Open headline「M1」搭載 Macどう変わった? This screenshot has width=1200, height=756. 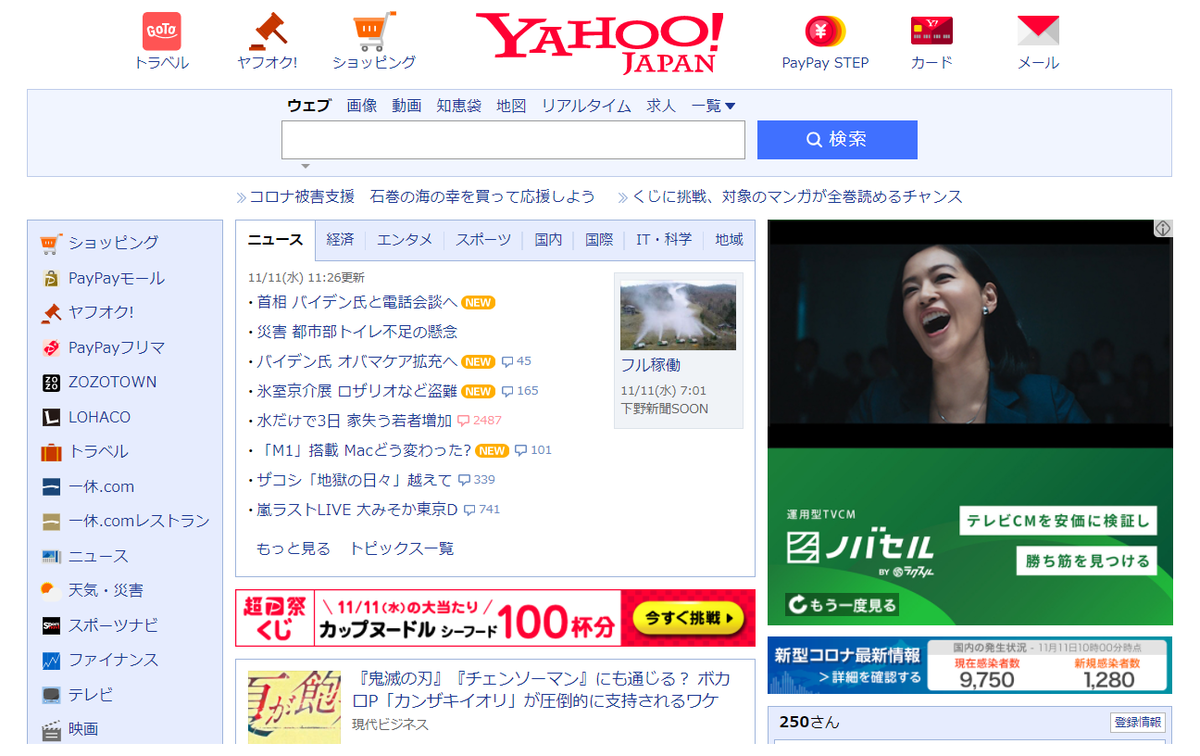coord(363,450)
